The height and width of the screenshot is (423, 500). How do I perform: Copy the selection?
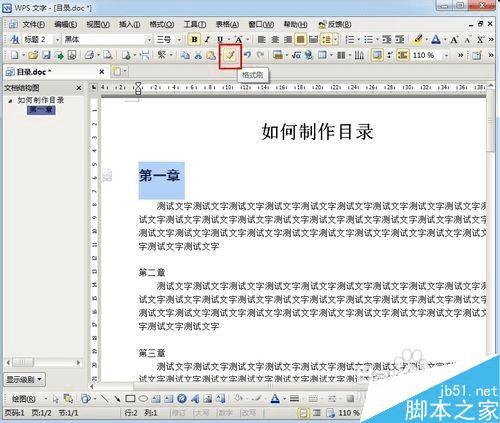coord(185,55)
